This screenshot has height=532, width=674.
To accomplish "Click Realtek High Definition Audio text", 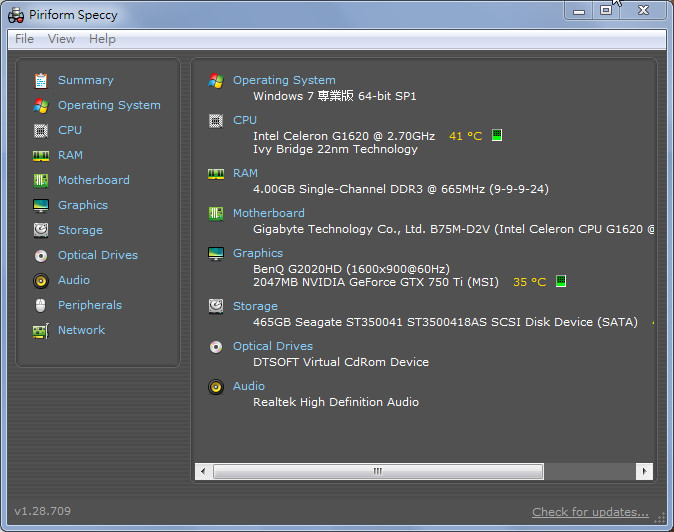I will (x=336, y=402).
